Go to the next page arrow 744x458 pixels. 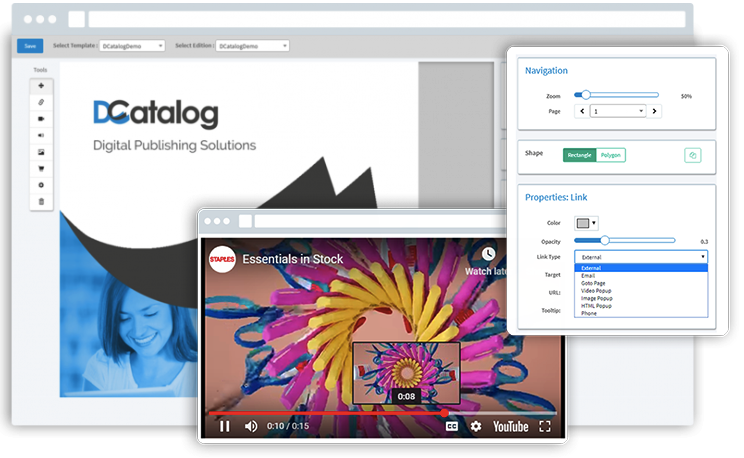(x=654, y=111)
